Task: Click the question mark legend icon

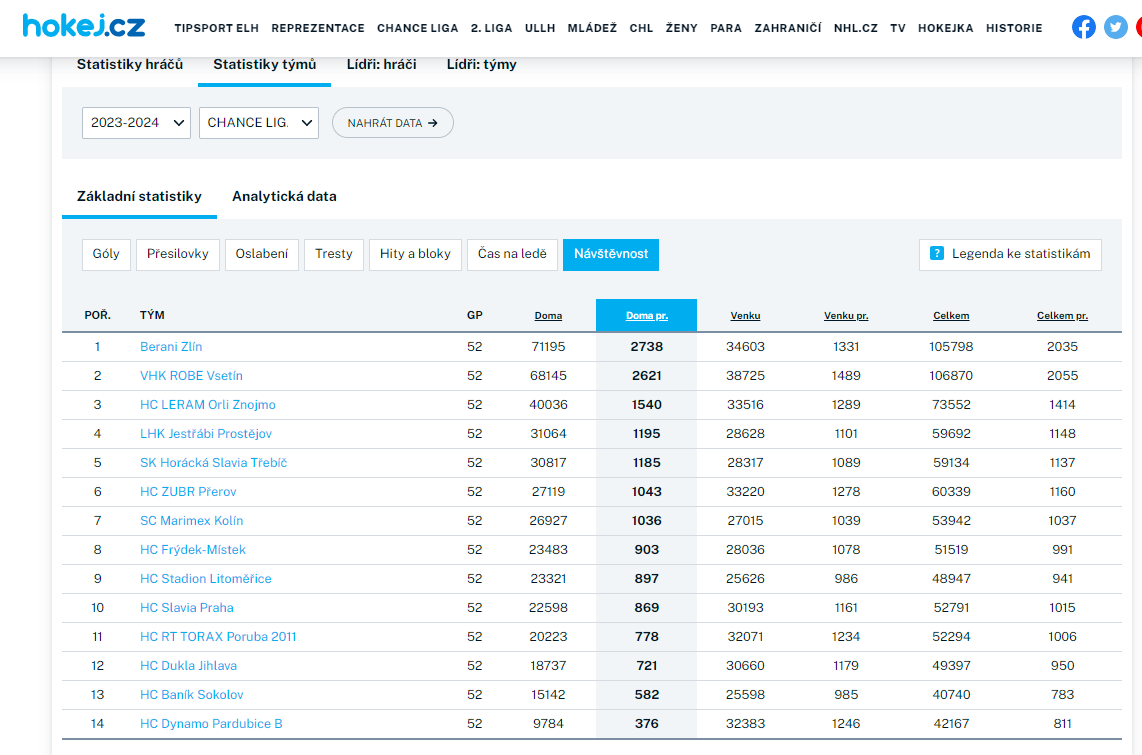Action: point(937,254)
